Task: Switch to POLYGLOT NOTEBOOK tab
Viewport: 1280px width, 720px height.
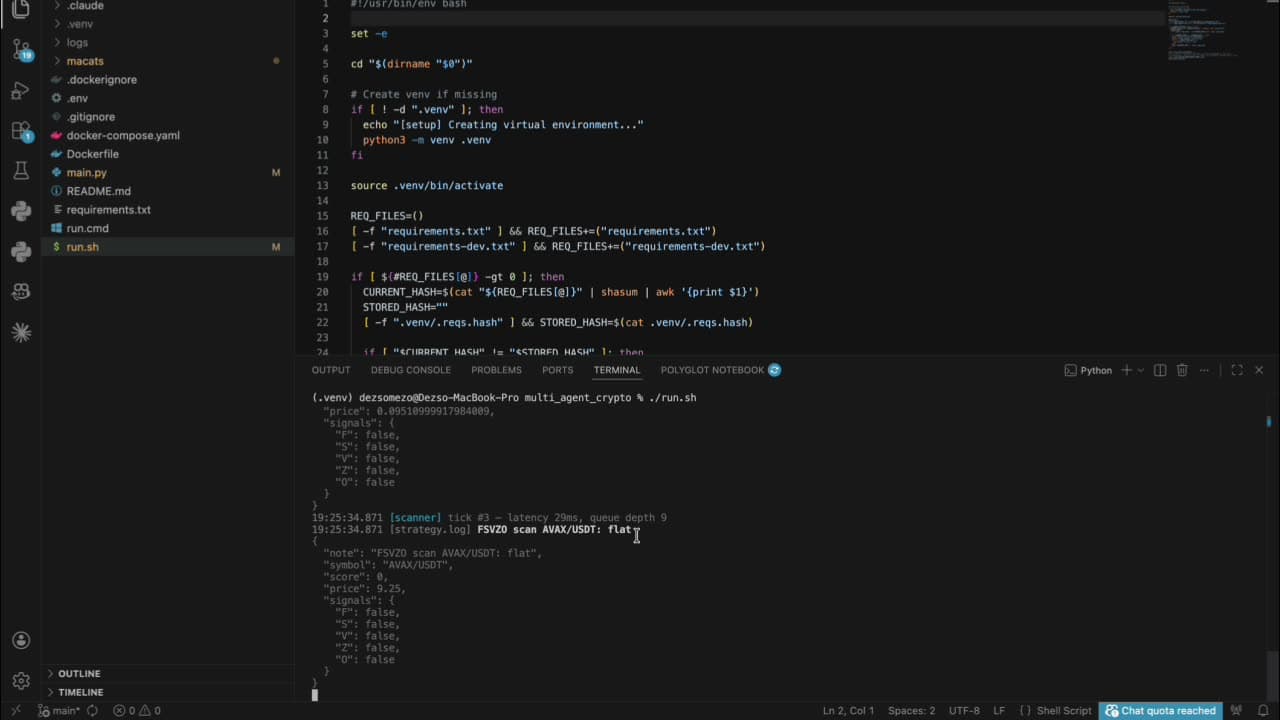Action: [712, 370]
